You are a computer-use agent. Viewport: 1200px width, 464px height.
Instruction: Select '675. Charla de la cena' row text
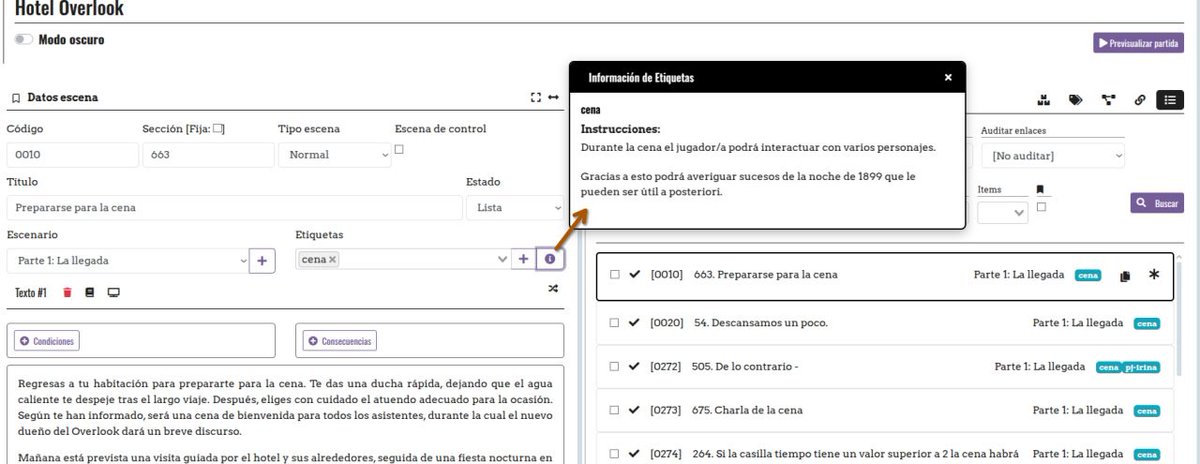tap(747, 411)
